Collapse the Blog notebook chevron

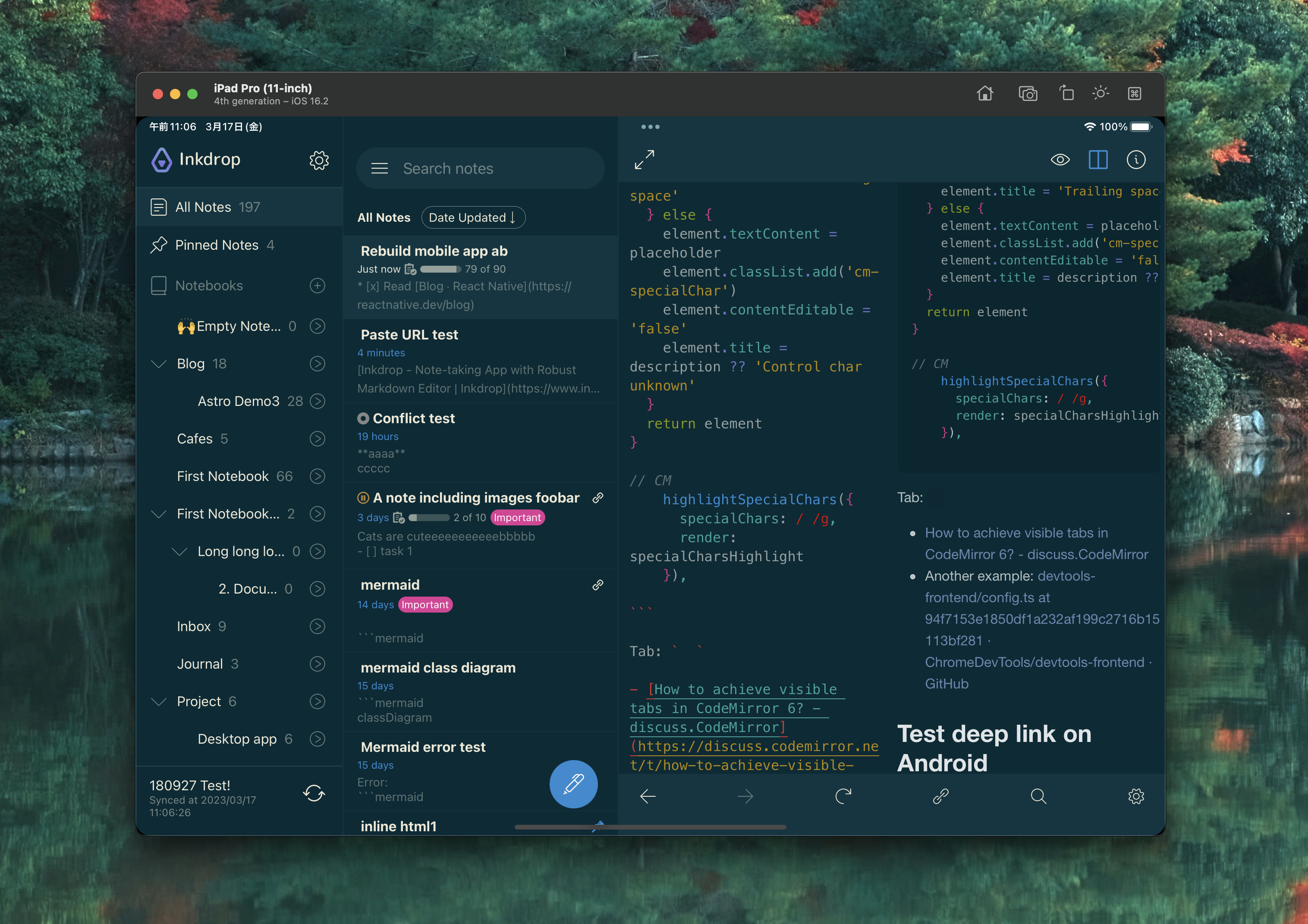click(159, 364)
